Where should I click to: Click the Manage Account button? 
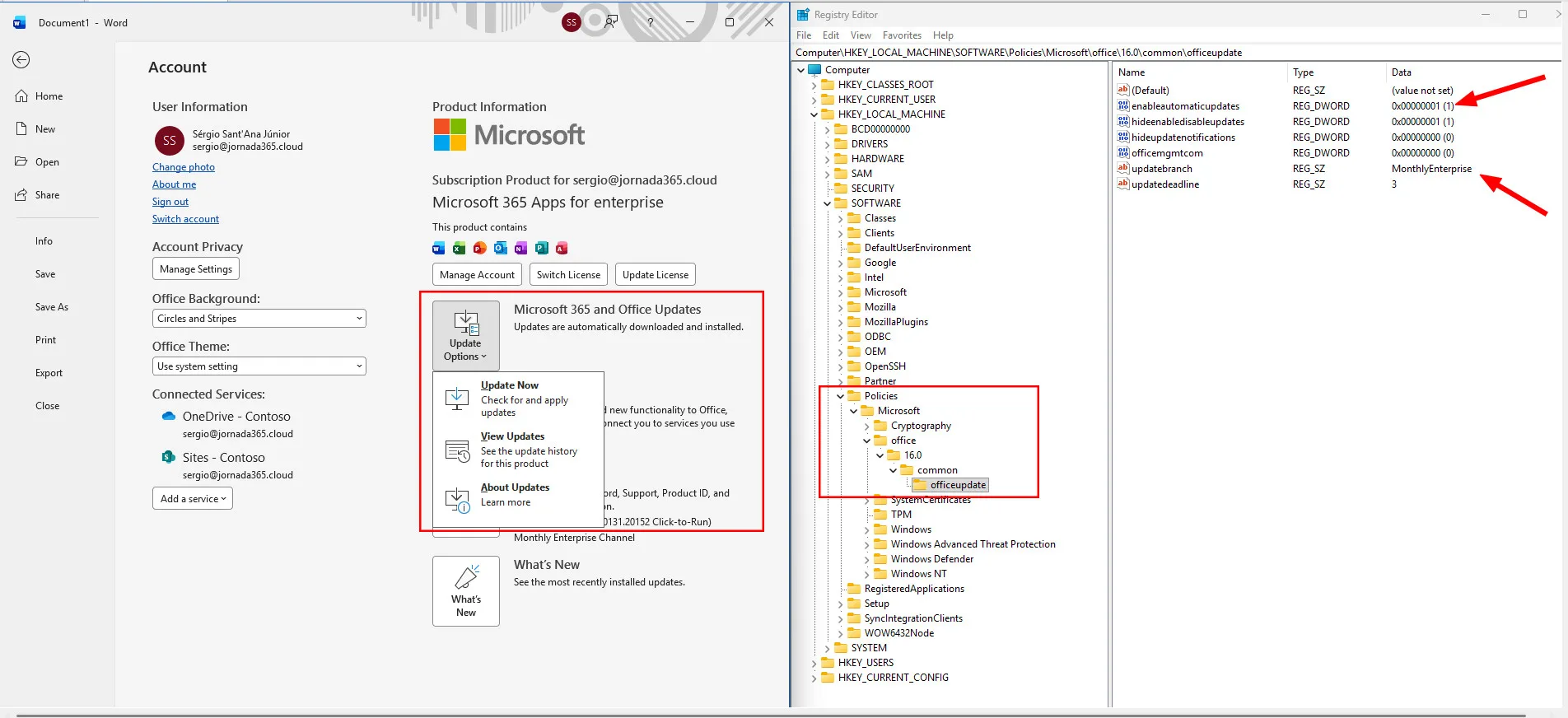tap(477, 274)
